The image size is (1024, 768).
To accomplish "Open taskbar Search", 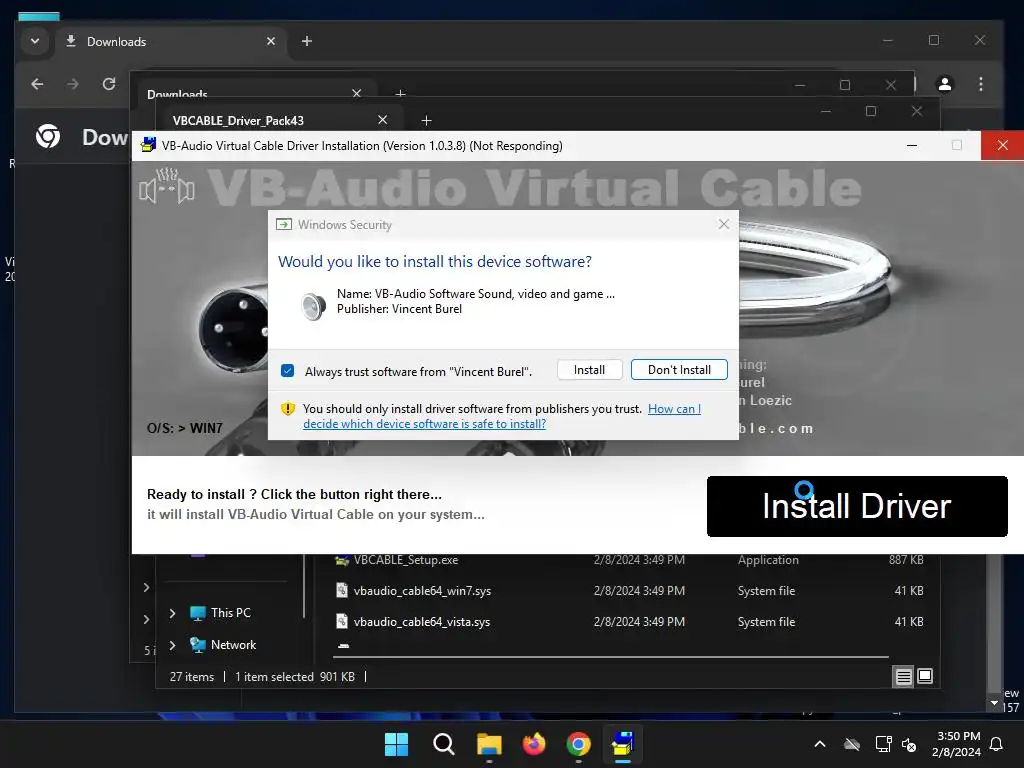I will pyautogui.click(x=443, y=744).
